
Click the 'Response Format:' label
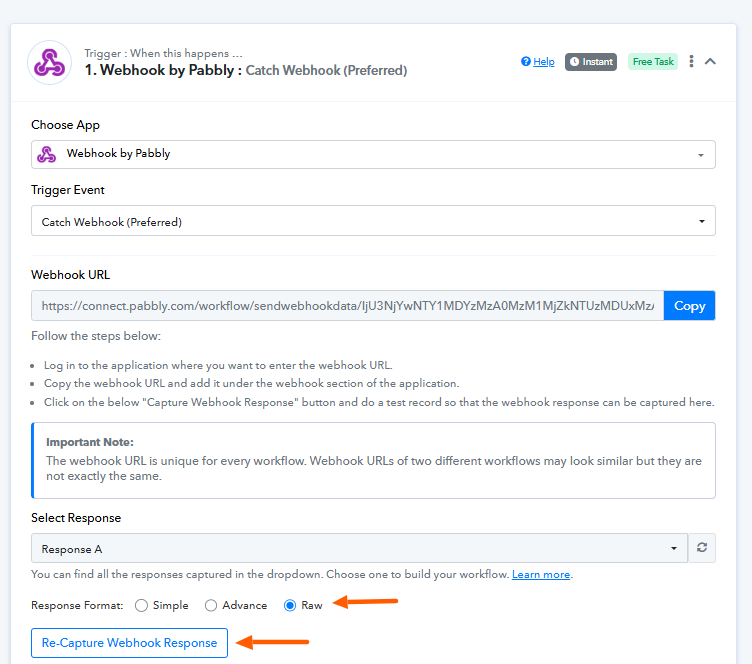(x=77, y=606)
